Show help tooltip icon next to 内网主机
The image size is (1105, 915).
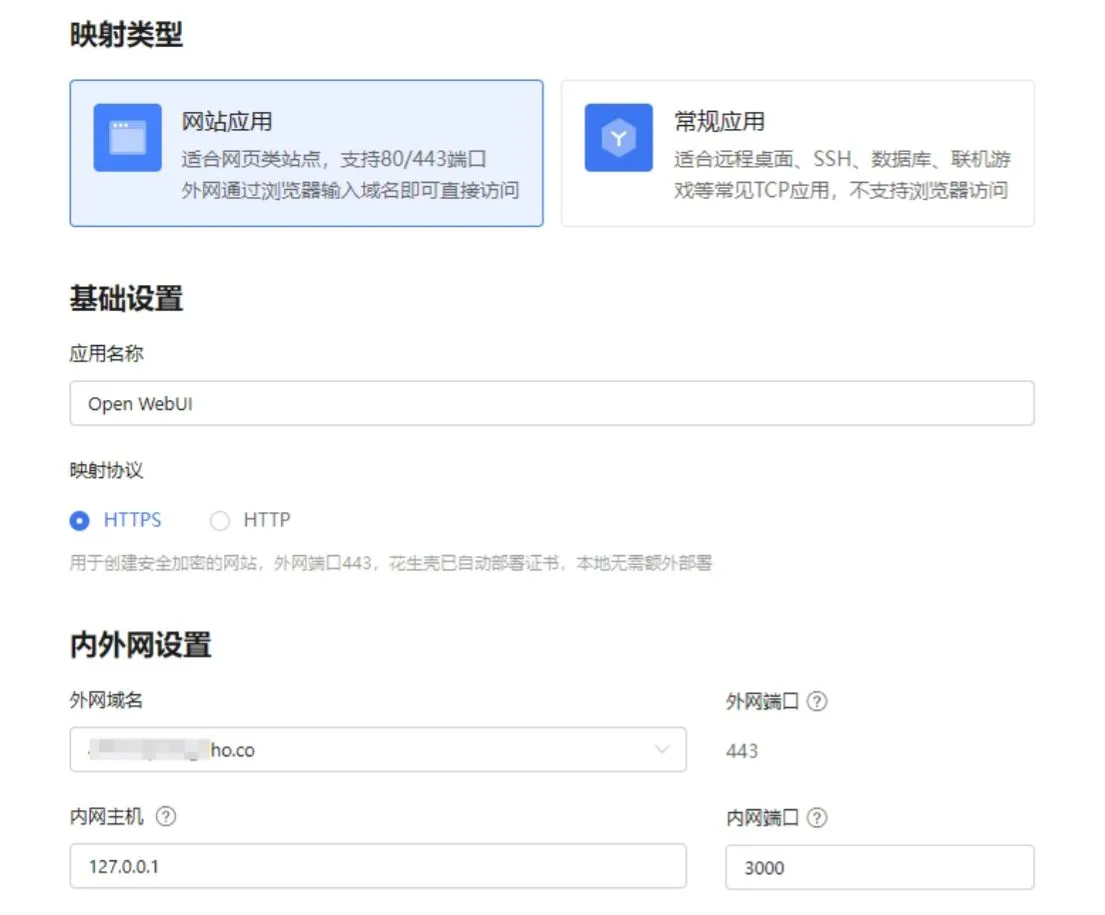point(166,816)
